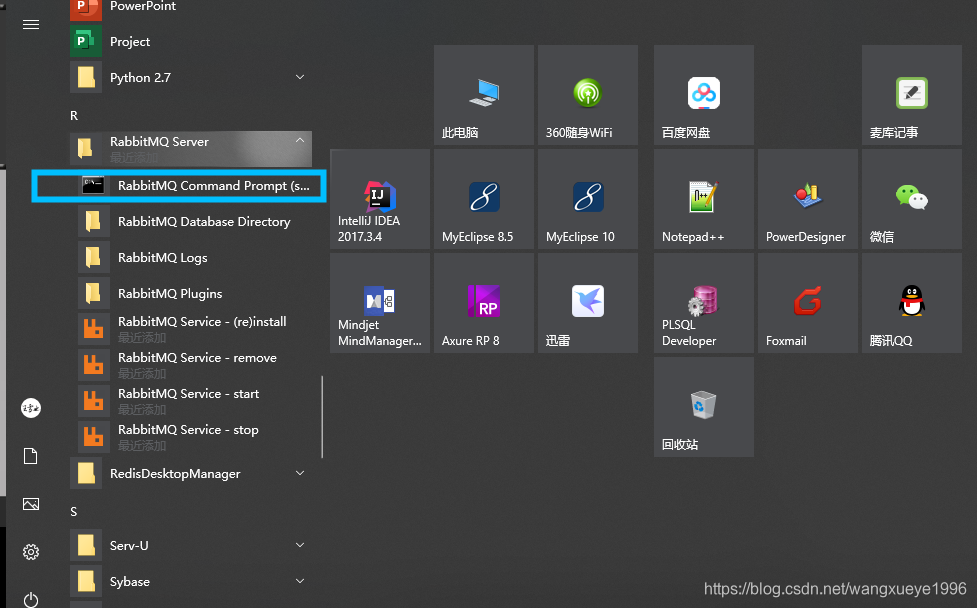This screenshot has height=608, width=977.
Task: Expand the RedisDesktopManager folder
Action: pyautogui.click(x=191, y=473)
